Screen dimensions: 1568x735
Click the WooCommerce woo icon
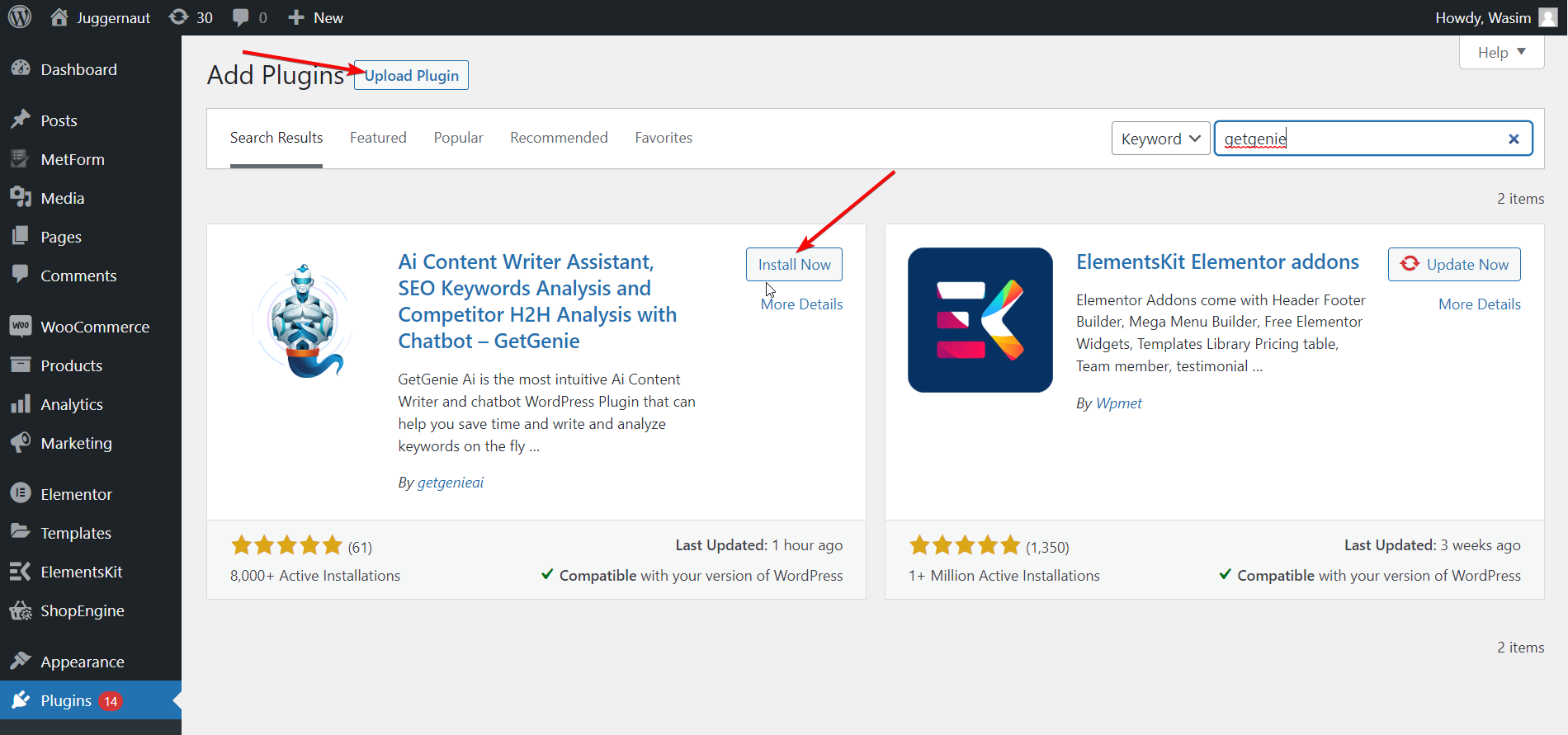tap(21, 326)
